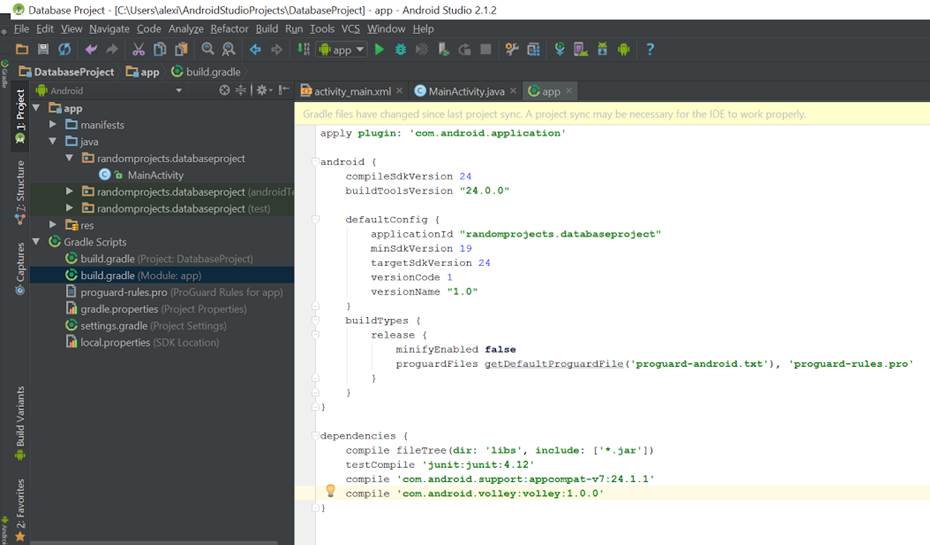Open Replace with the second magnifier icon

click(x=228, y=49)
